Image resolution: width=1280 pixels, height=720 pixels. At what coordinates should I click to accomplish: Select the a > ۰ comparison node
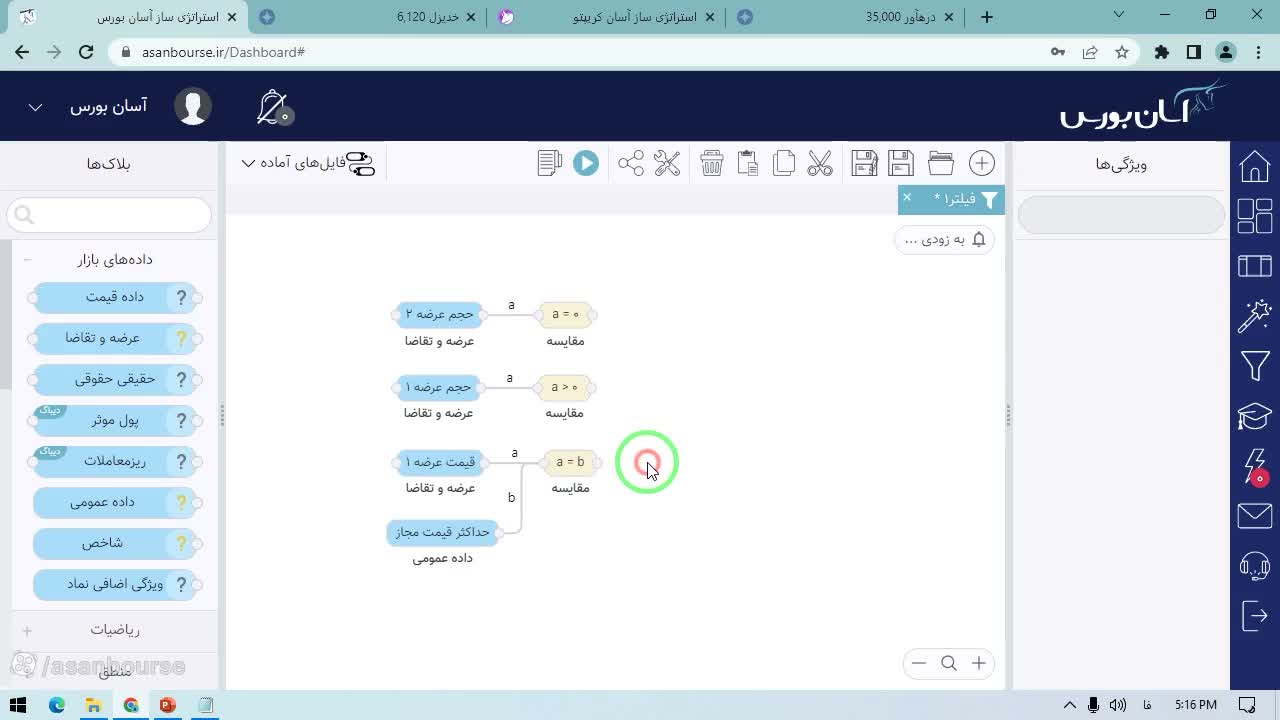[565, 387]
